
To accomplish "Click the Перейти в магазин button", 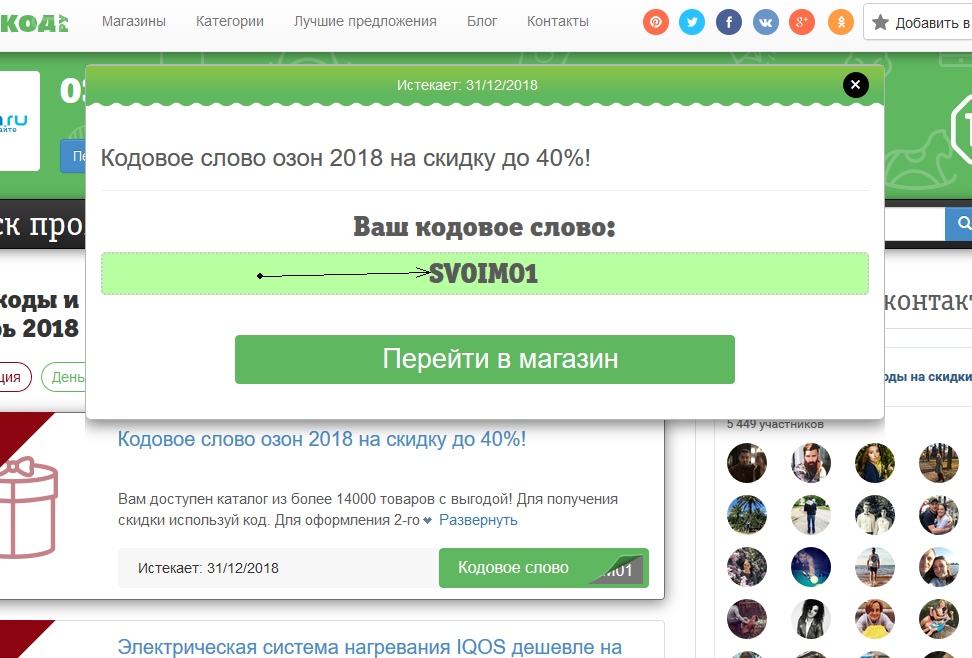I will pos(485,360).
